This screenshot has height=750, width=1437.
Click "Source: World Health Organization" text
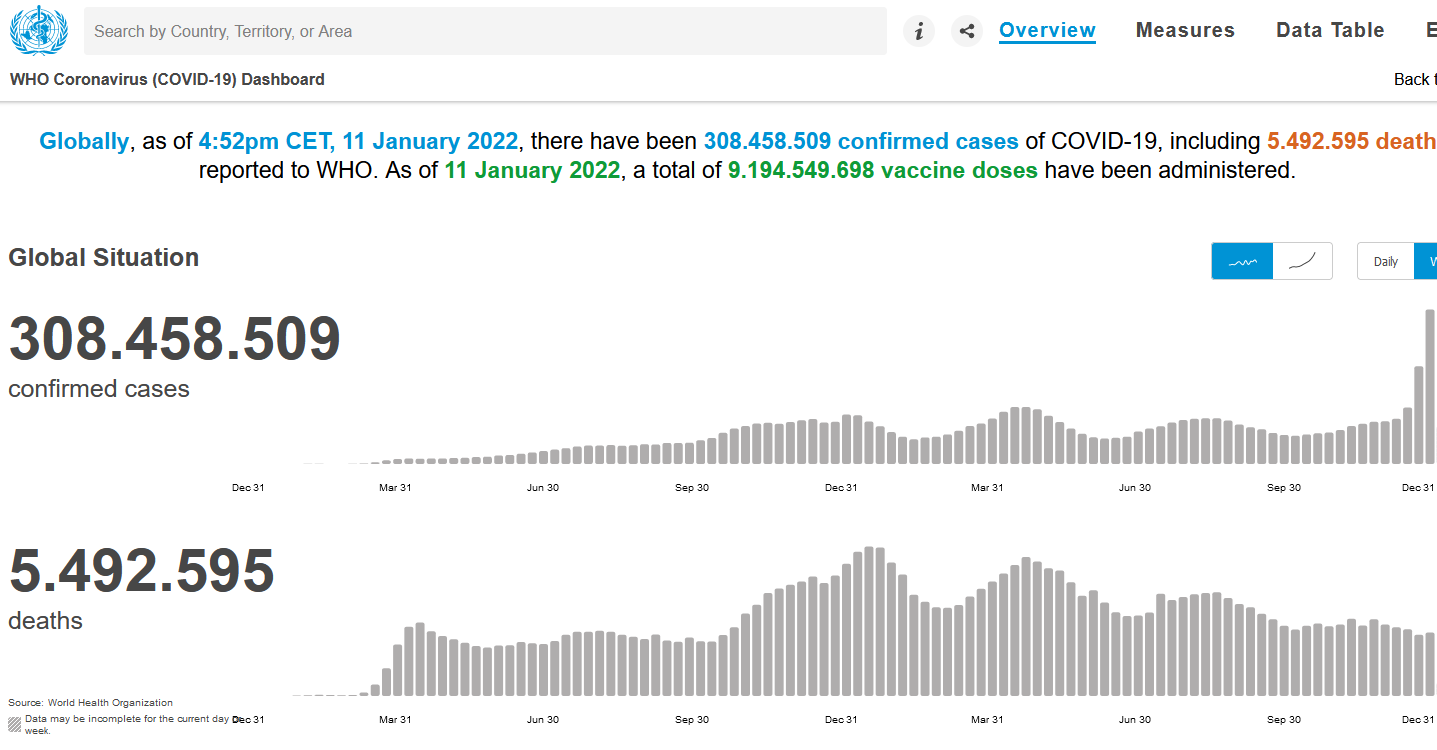91,703
